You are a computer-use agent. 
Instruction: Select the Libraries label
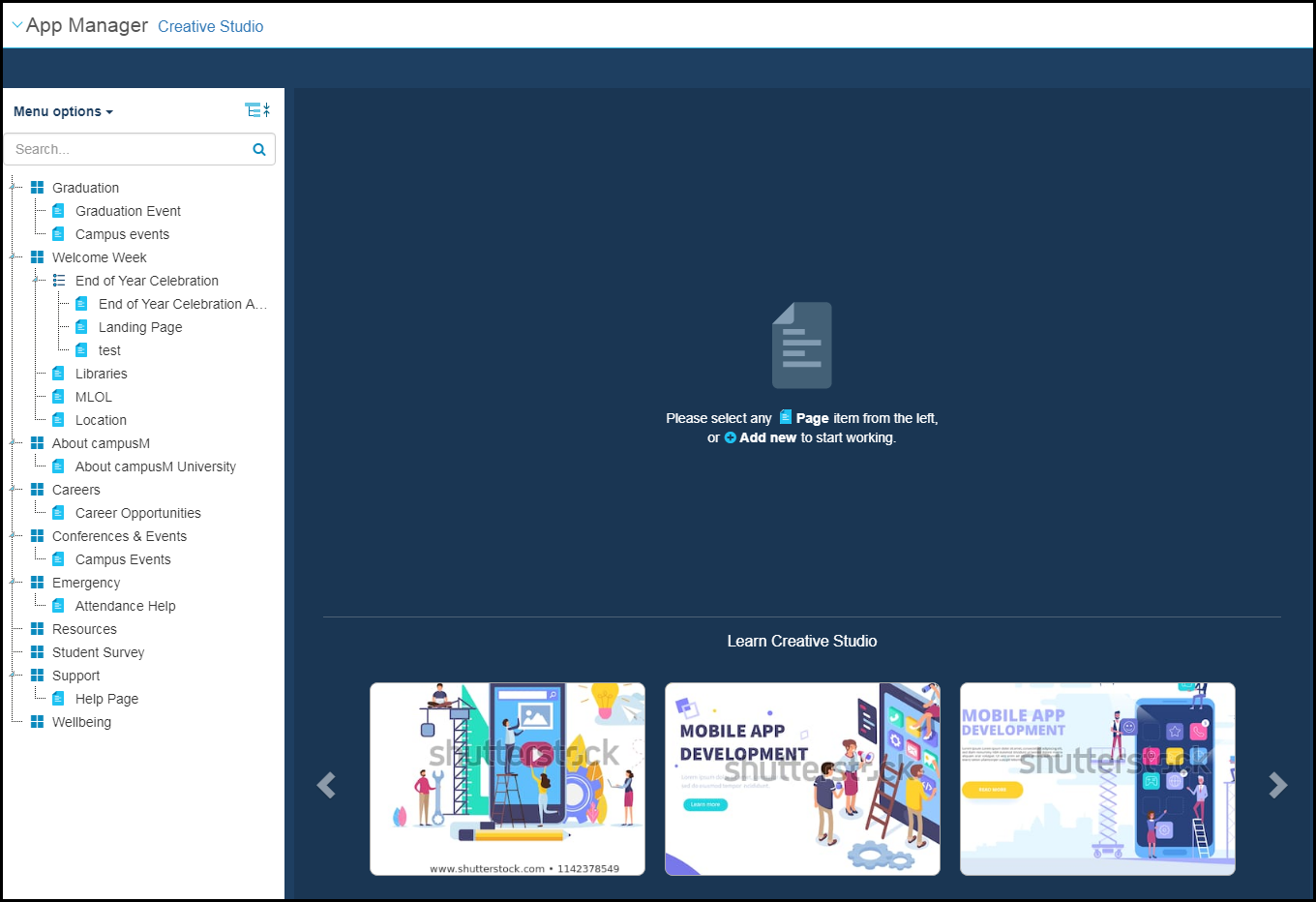(102, 374)
